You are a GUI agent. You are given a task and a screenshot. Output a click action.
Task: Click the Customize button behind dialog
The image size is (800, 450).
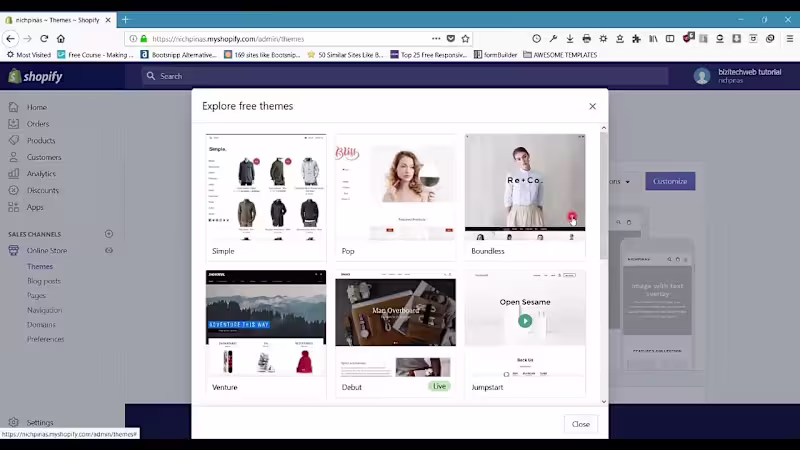click(x=670, y=181)
